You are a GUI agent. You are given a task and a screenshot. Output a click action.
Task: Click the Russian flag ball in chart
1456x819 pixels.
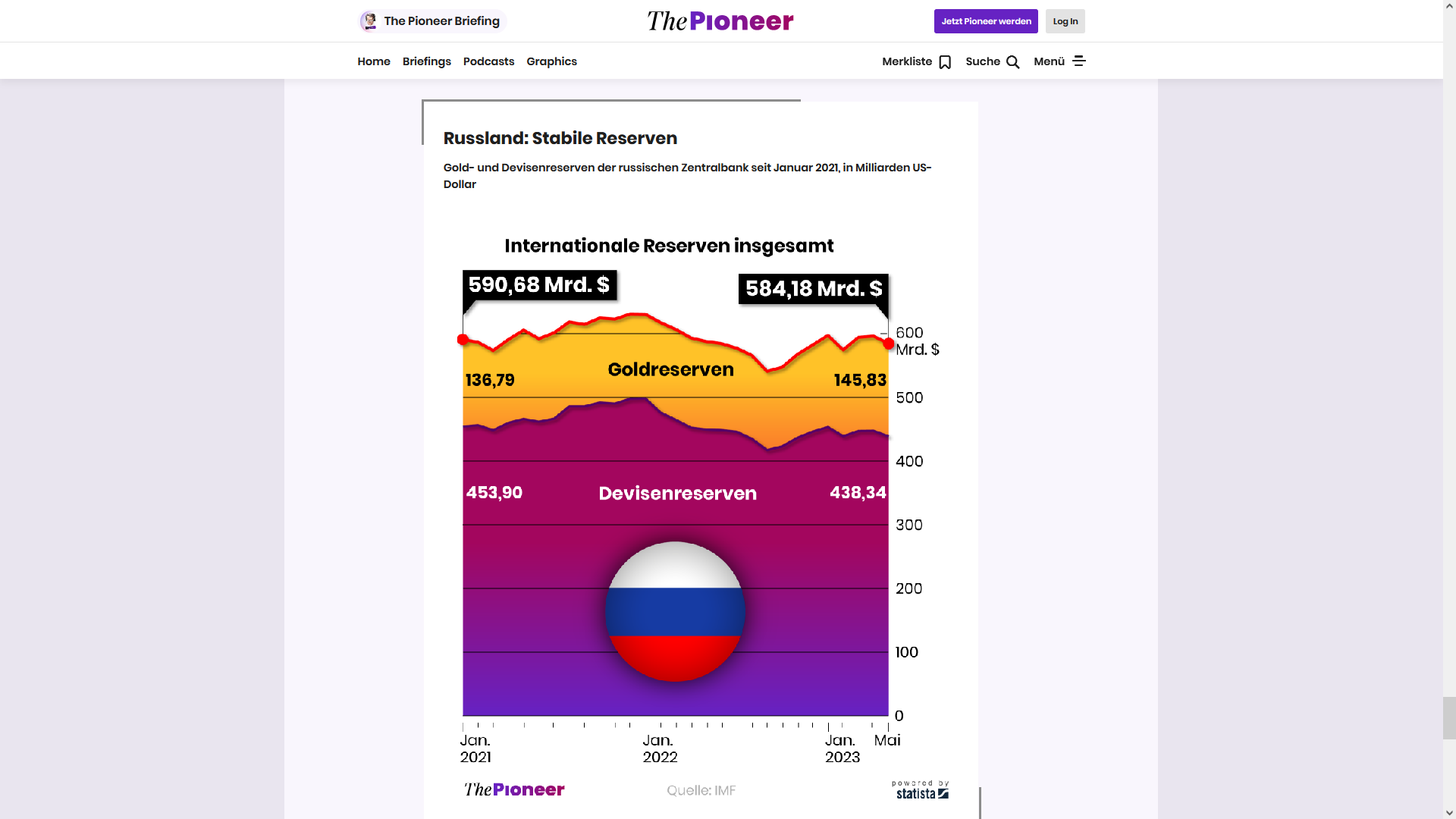[x=675, y=611]
